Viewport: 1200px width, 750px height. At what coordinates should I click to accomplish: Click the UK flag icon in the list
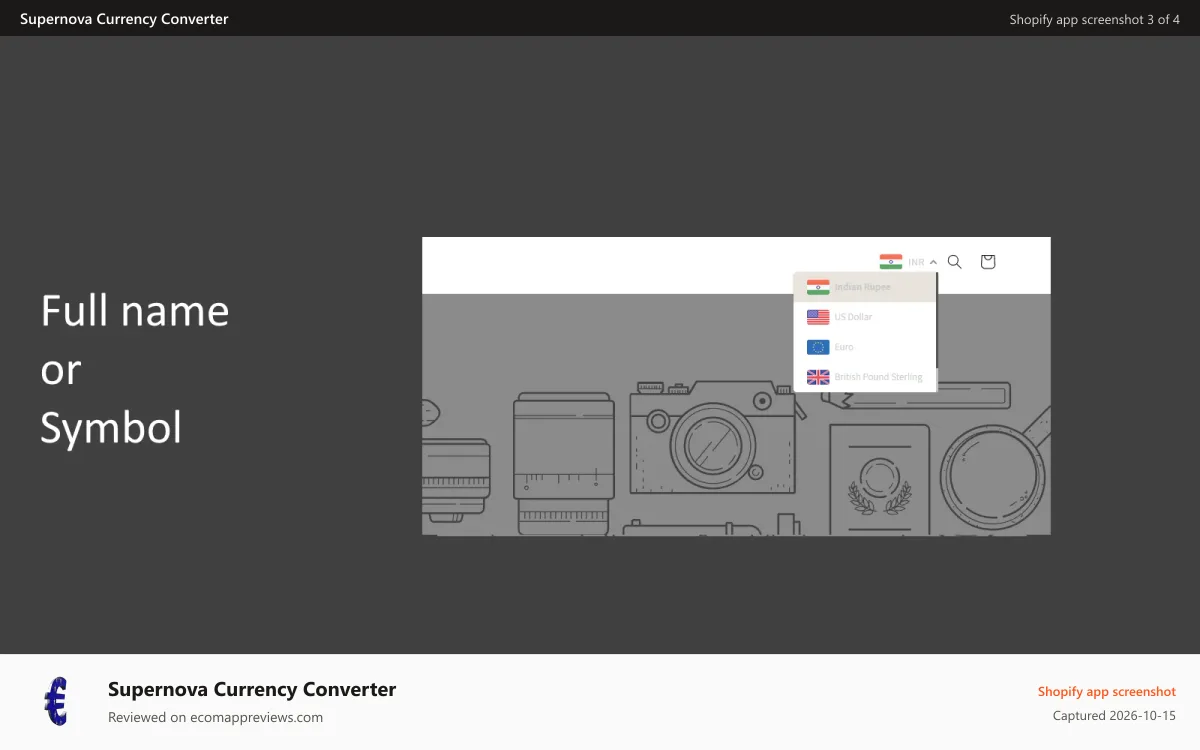(x=818, y=377)
